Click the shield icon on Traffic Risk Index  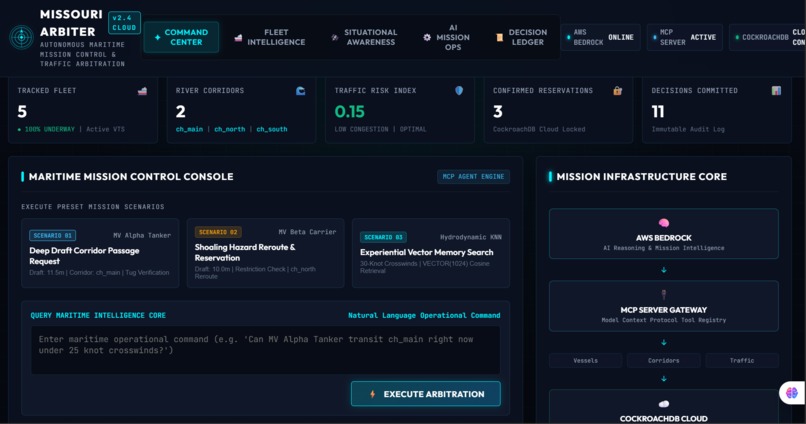459,90
